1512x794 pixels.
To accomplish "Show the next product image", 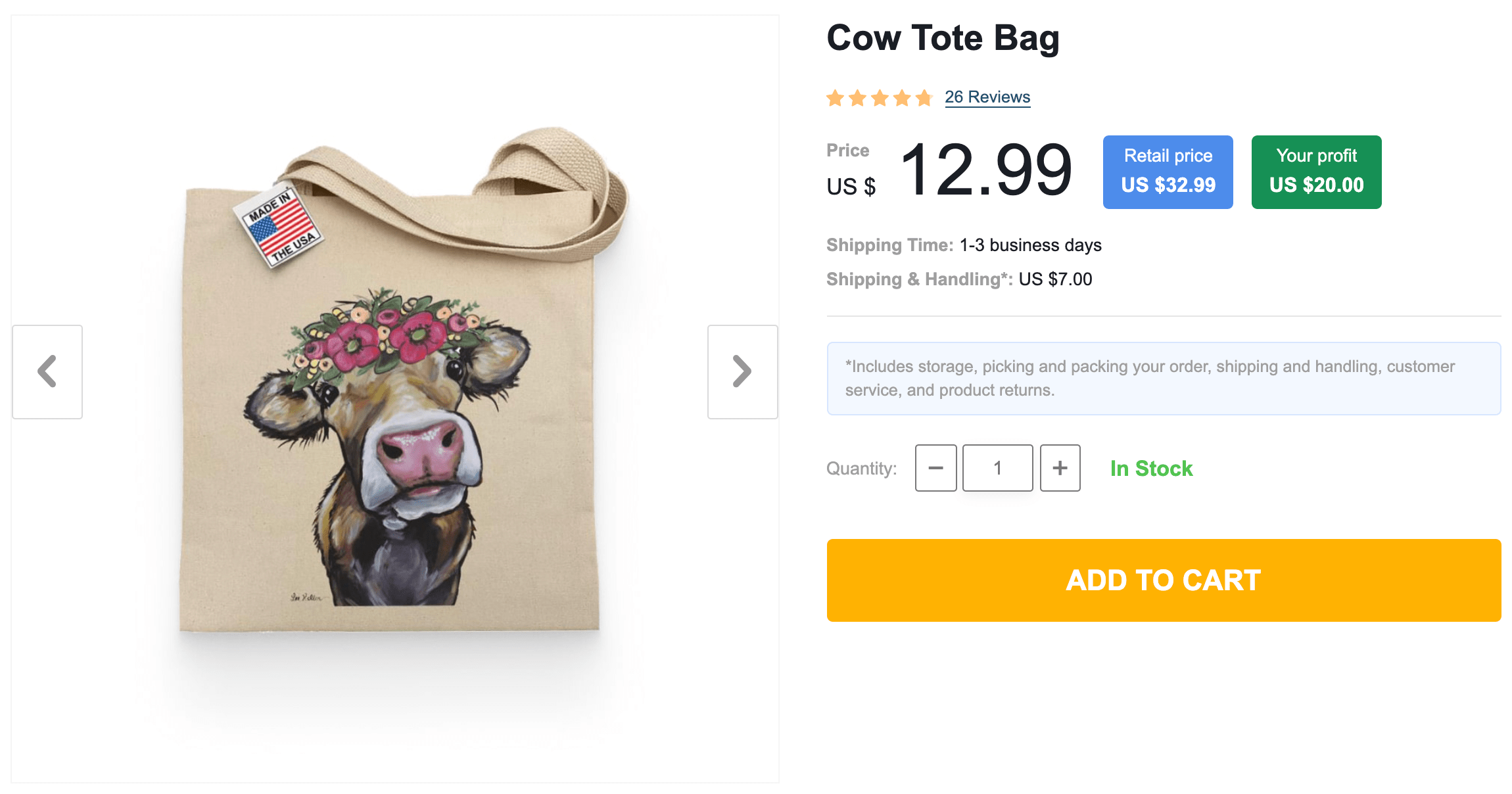I will (742, 371).
